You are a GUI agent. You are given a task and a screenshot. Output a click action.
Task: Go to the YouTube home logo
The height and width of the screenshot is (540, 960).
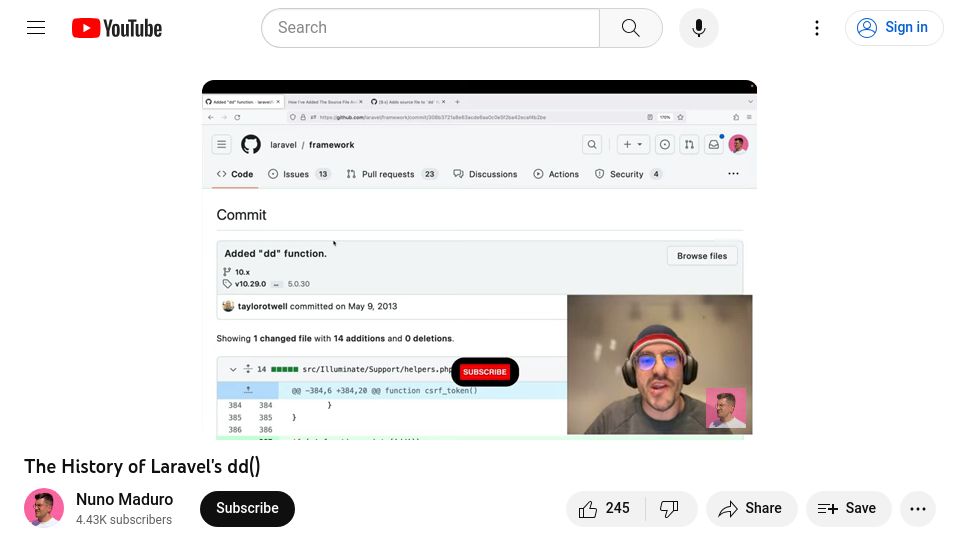117,28
